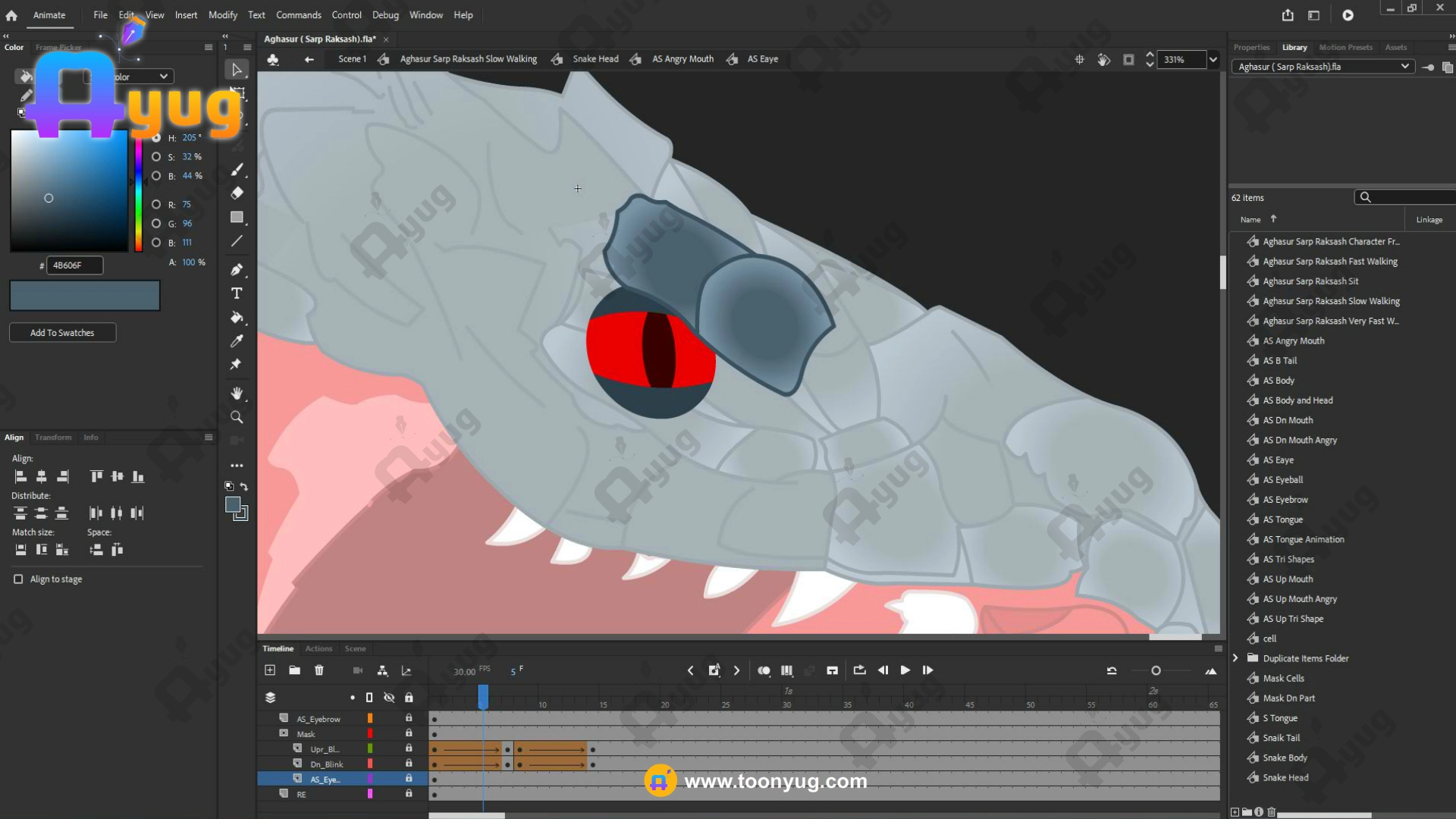1456x819 pixels.
Task: Go back to Scene 1
Action: 352,59
